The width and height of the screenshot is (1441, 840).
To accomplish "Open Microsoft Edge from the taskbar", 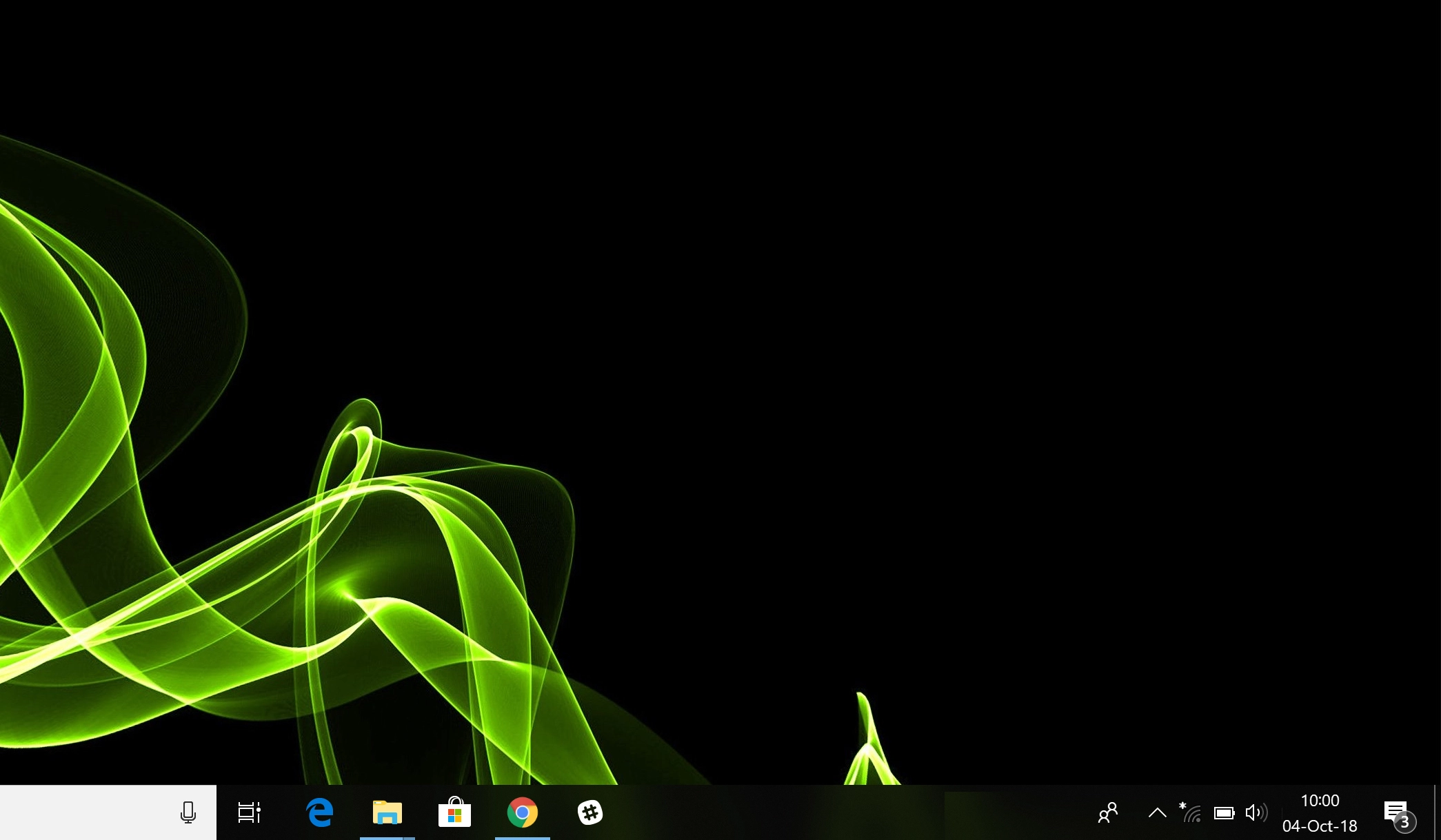I will (319, 812).
